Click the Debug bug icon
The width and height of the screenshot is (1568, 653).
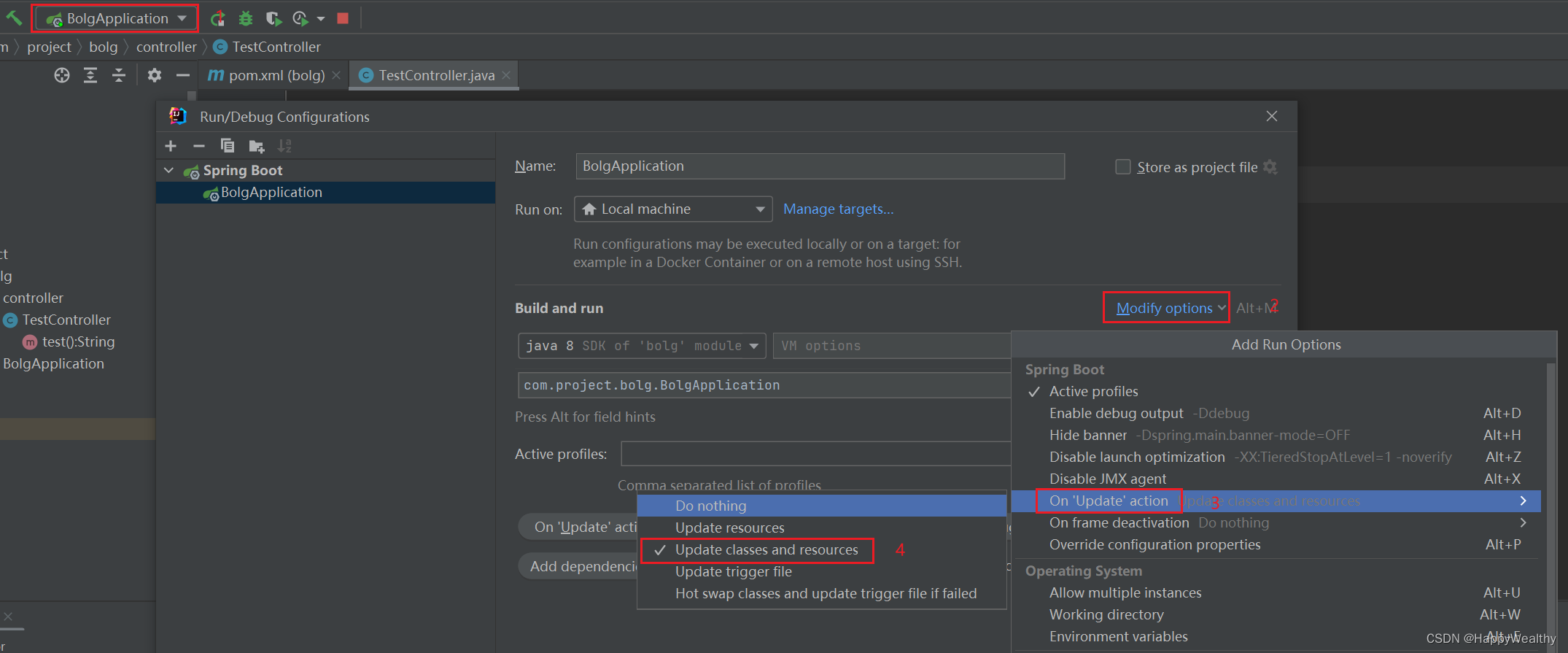tap(246, 18)
